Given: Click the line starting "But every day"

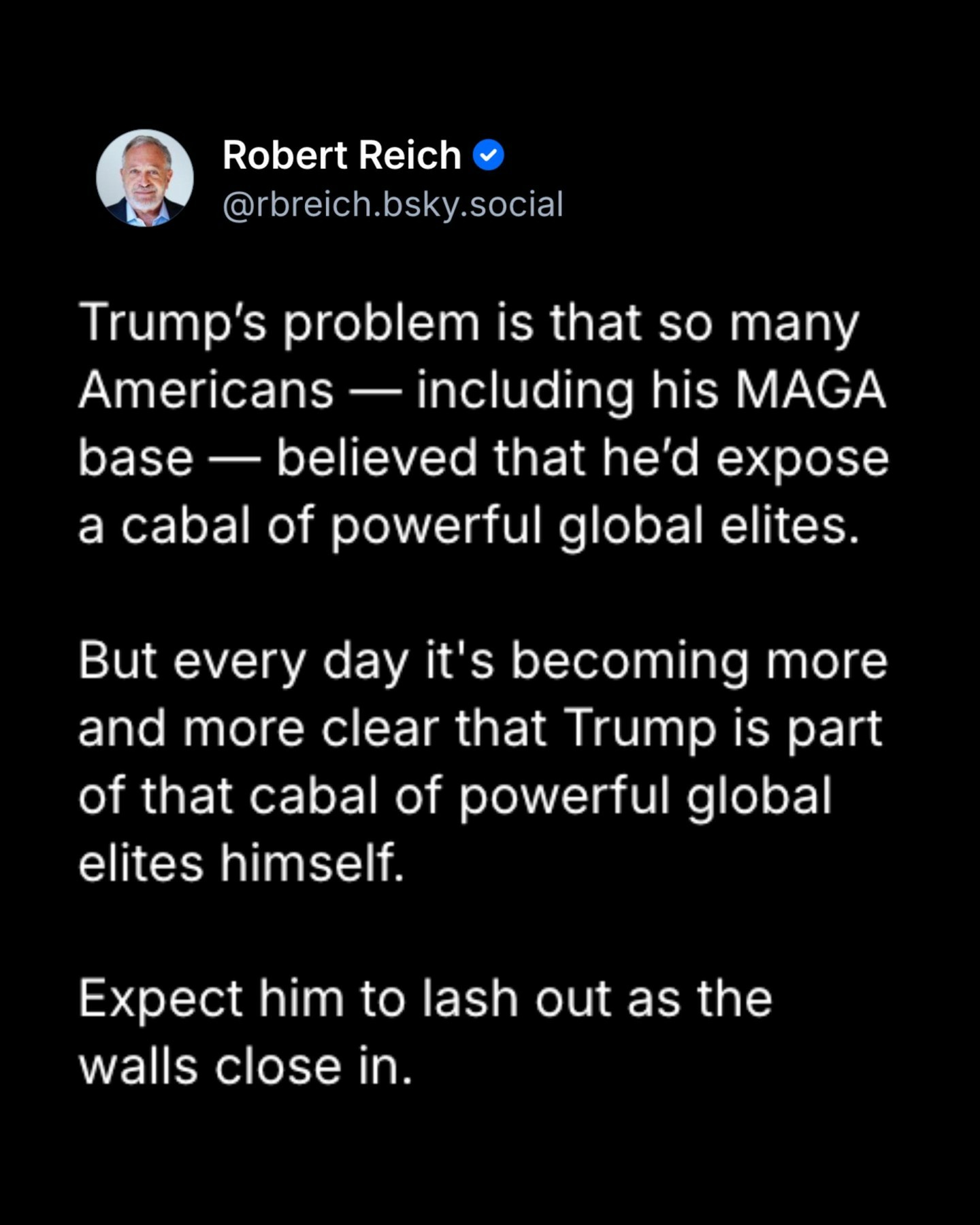Looking at the screenshot, I should coord(483,661).
